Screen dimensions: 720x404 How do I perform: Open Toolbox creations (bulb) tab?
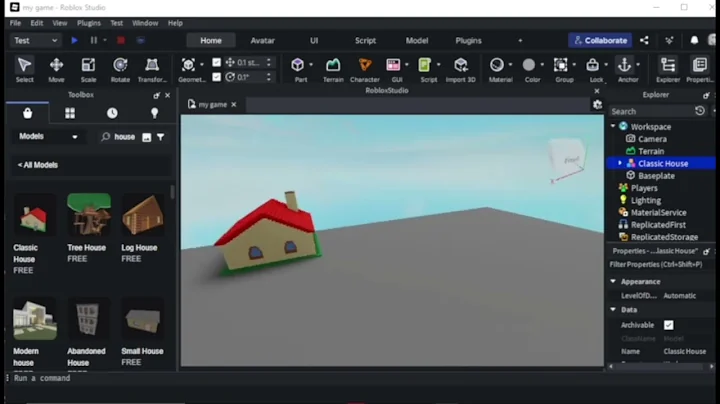point(154,113)
